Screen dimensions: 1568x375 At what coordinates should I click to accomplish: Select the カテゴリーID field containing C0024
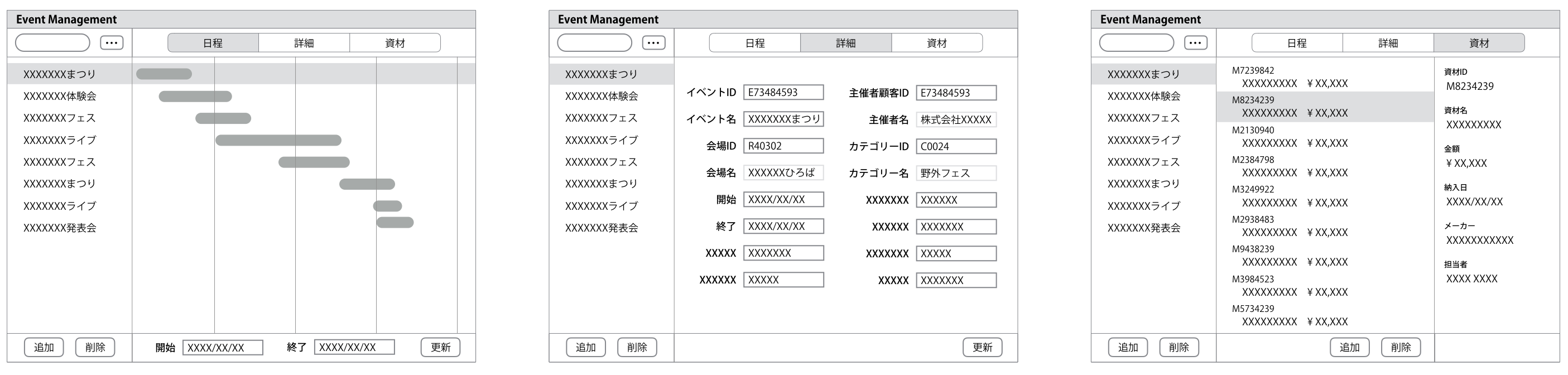pyautogui.click(x=956, y=146)
